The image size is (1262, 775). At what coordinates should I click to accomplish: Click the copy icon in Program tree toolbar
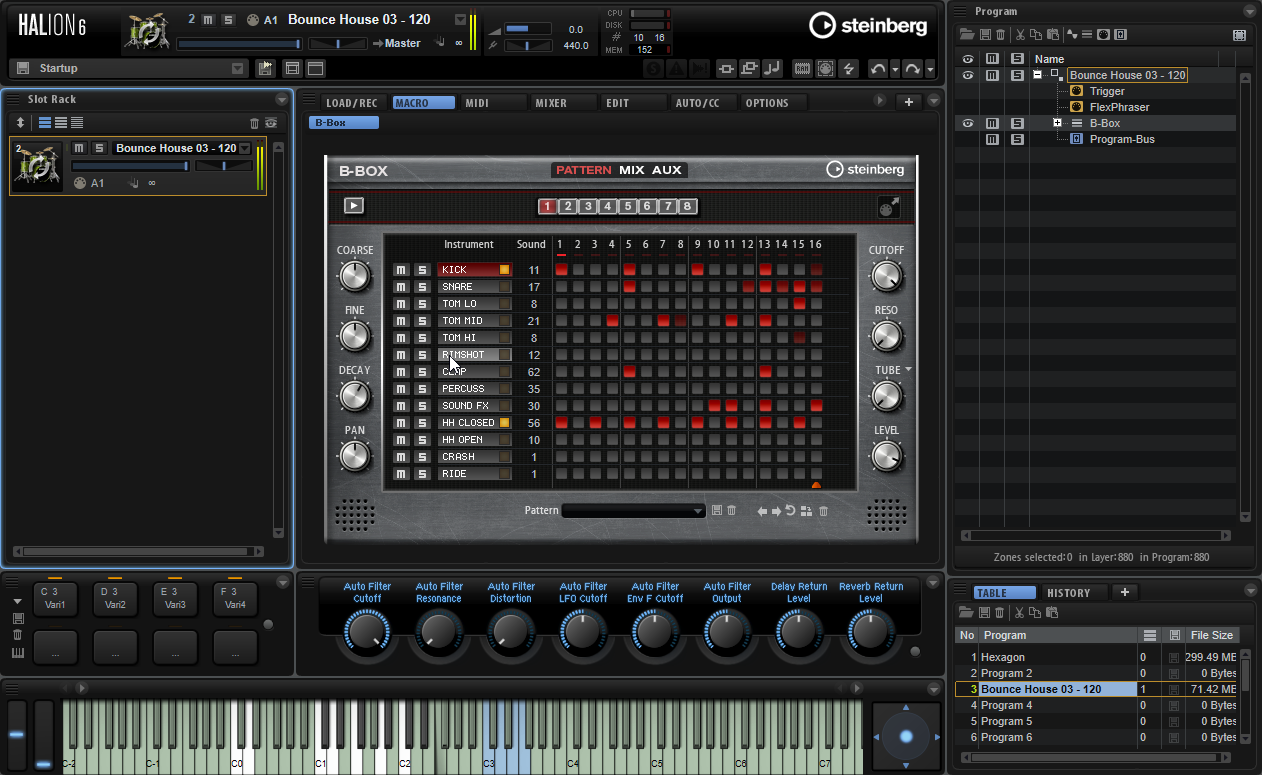click(1037, 34)
